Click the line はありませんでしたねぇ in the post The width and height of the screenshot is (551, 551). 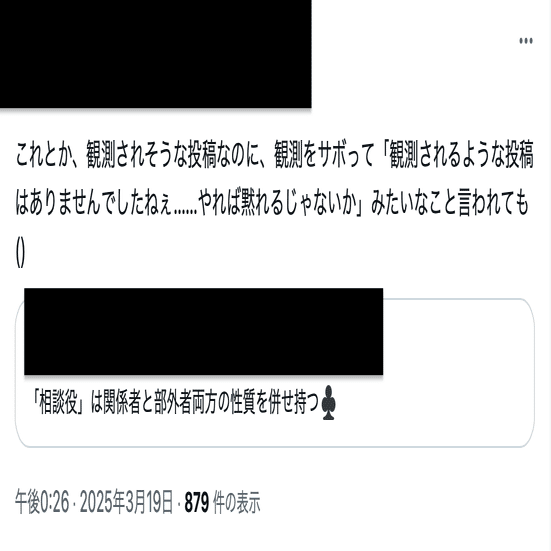tap(93, 203)
